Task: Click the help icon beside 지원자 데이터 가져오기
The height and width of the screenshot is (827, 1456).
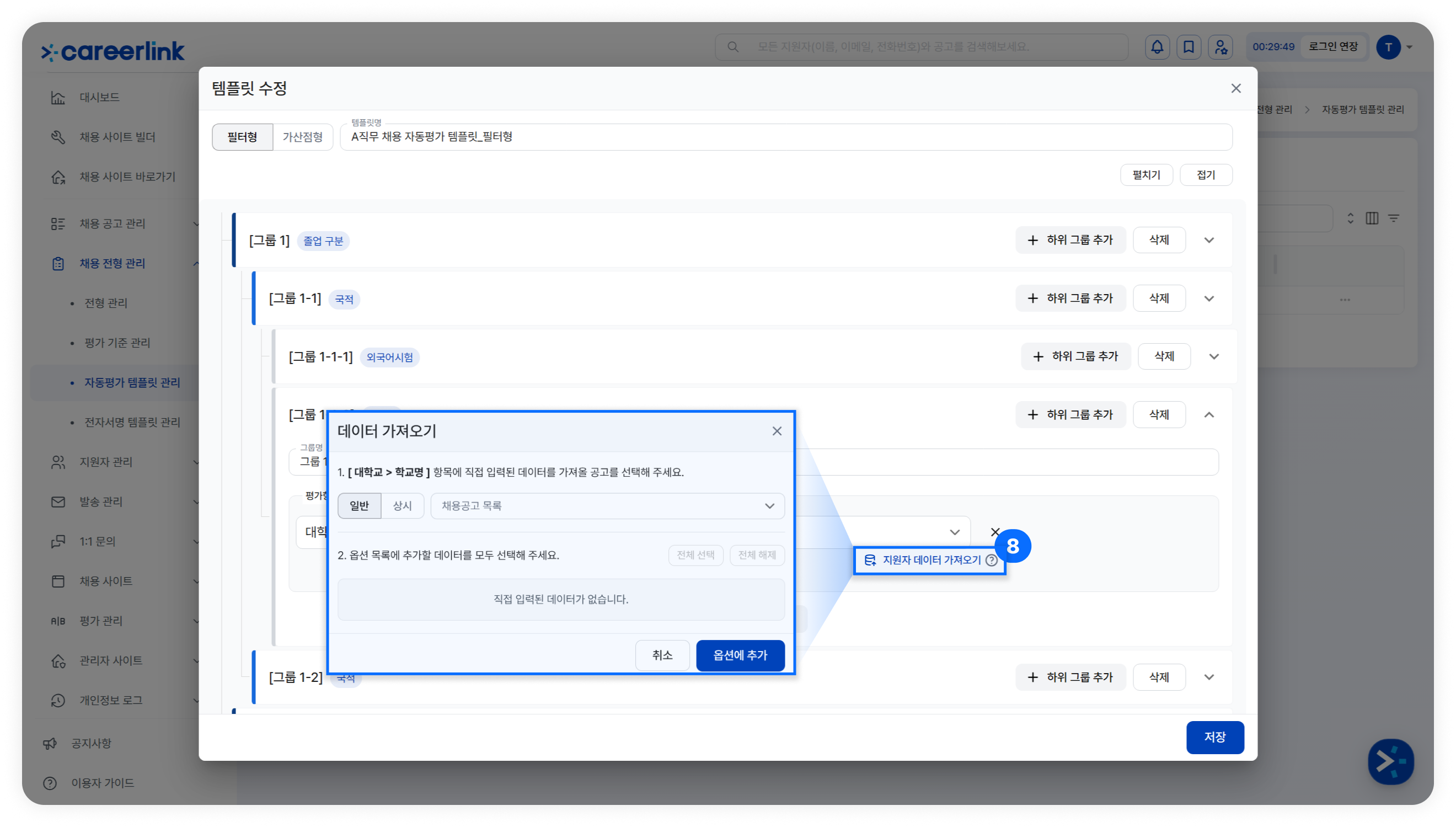Action: [991, 561]
